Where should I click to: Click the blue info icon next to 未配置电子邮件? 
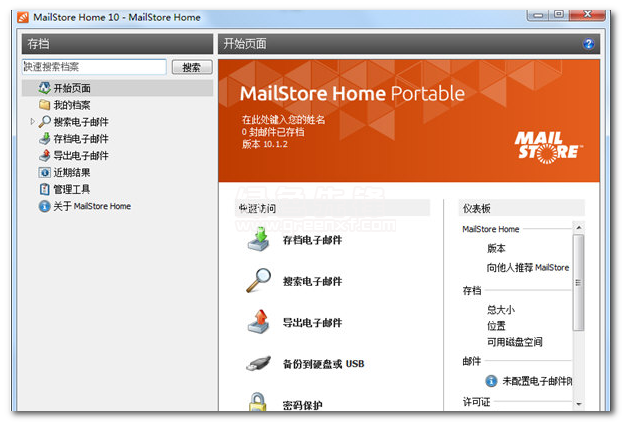pos(491,381)
